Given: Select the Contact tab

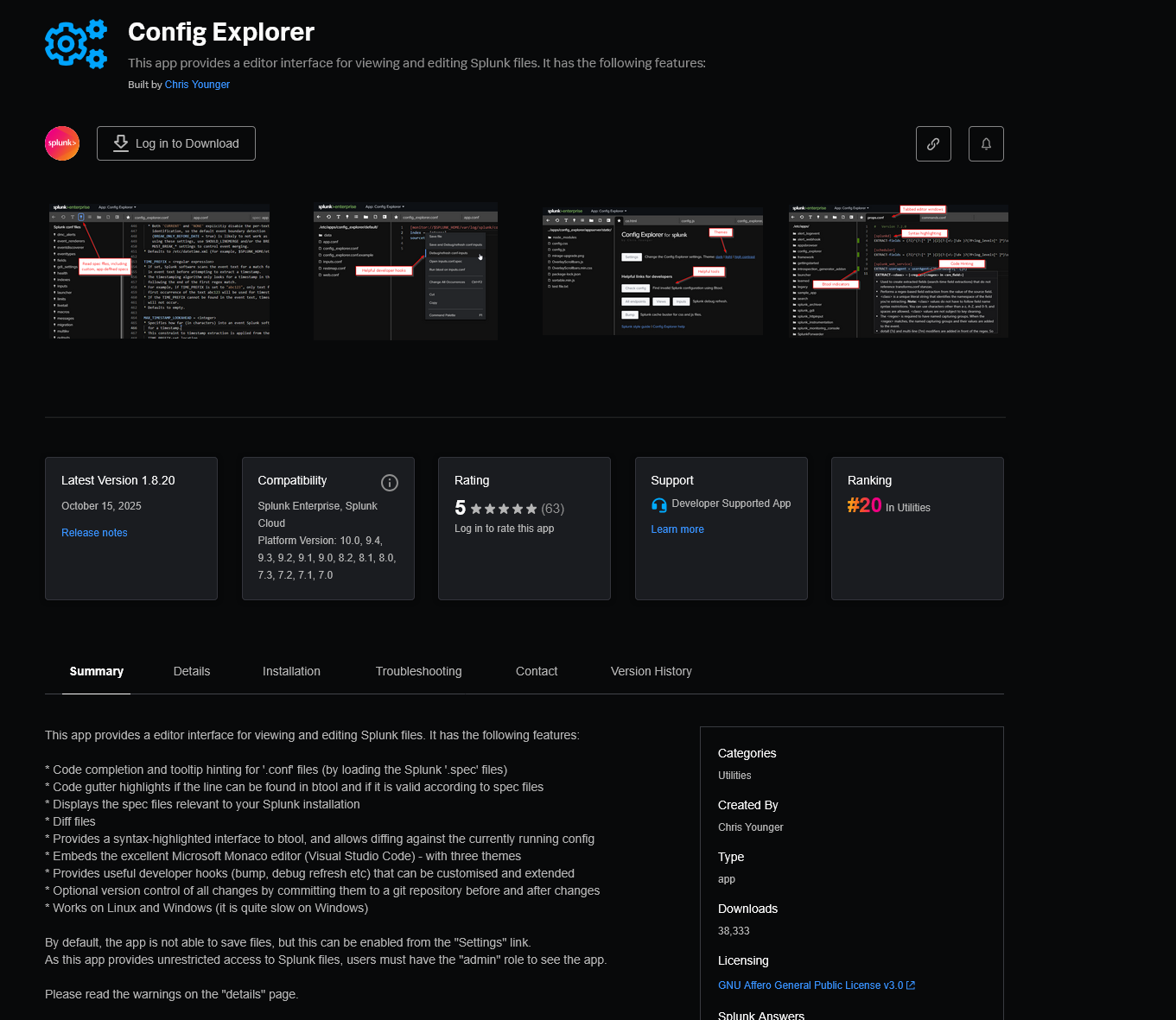Looking at the screenshot, I should coord(537,671).
